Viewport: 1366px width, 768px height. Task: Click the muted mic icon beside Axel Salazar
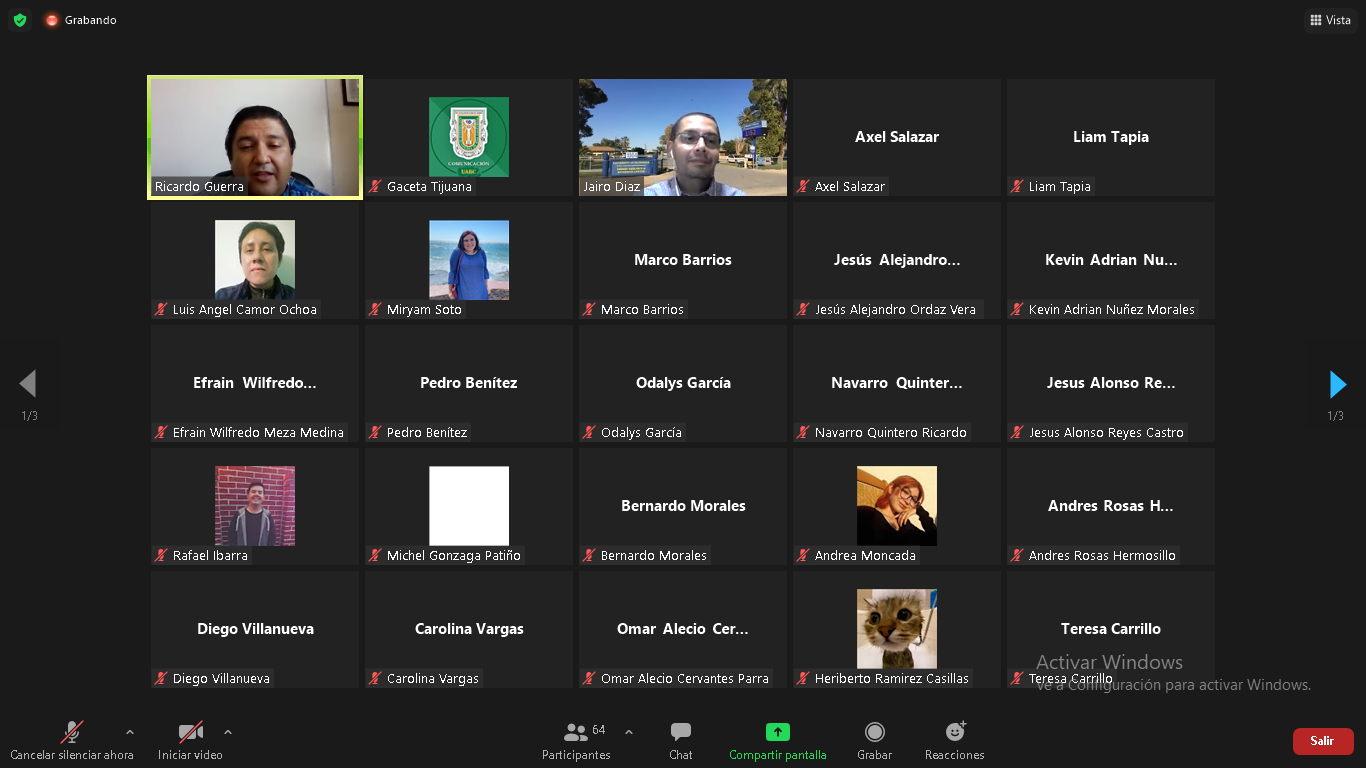[803, 186]
